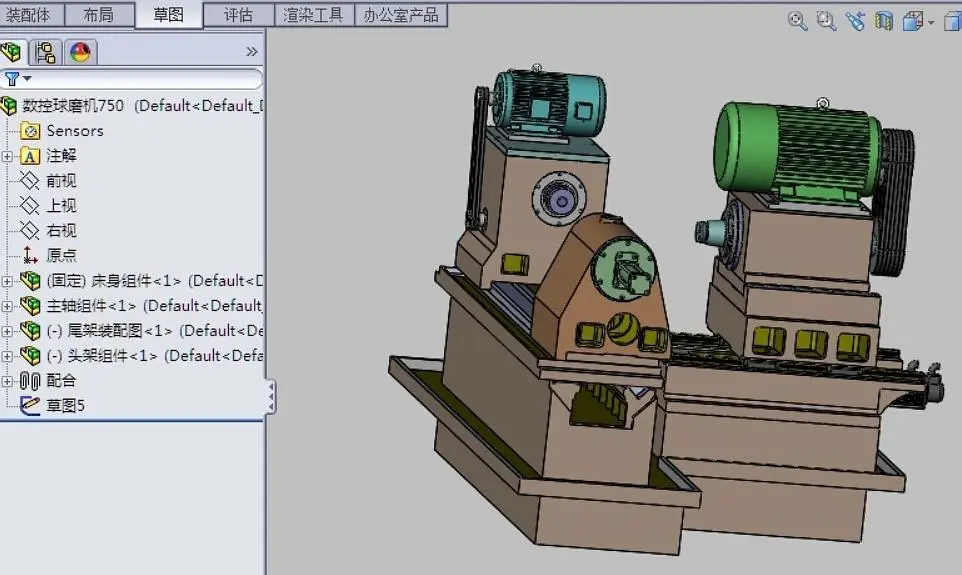Click the 草图5 sketch icon
Screen dimensions: 962x575
click(30, 405)
